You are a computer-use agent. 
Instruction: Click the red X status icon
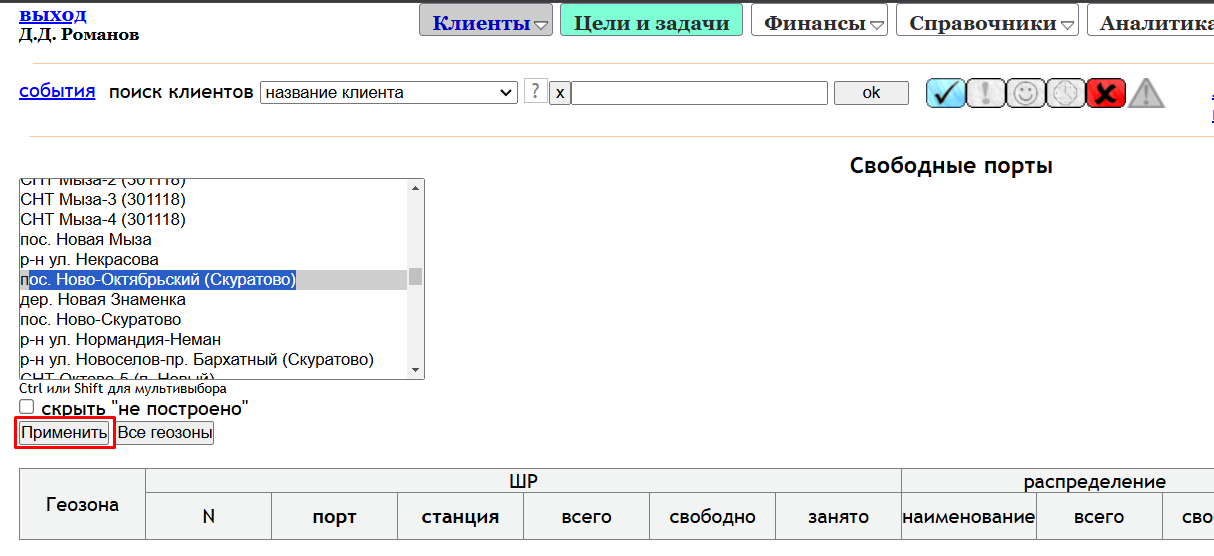coord(1106,93)
